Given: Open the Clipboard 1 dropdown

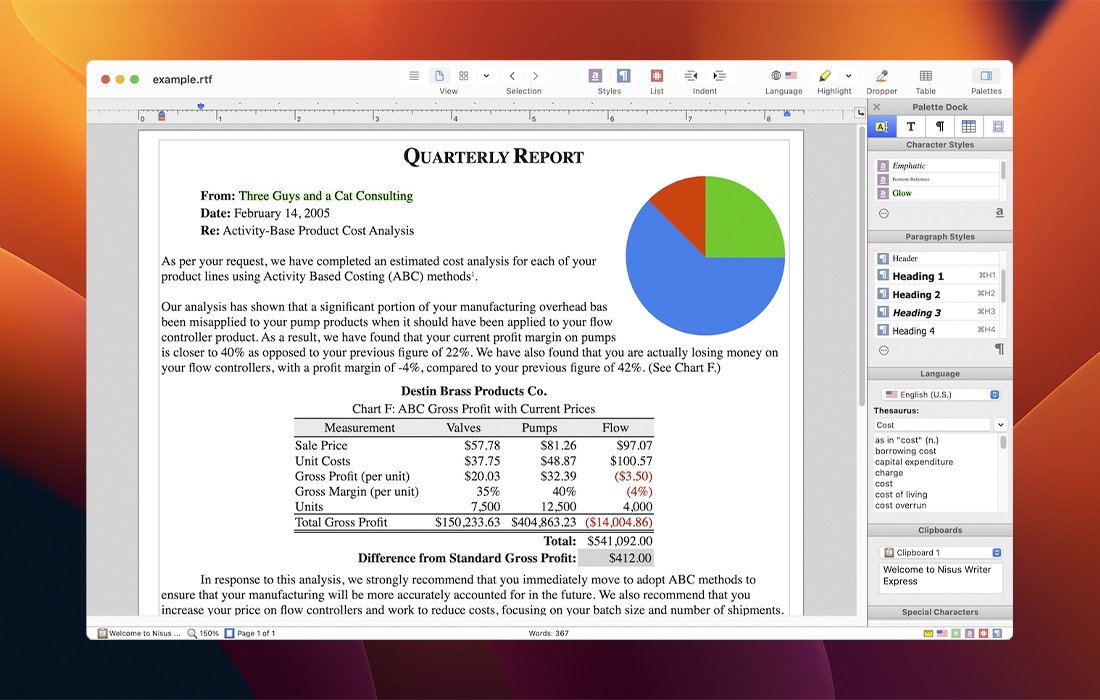Looking at the screenshot, I should tap(939, 552).
